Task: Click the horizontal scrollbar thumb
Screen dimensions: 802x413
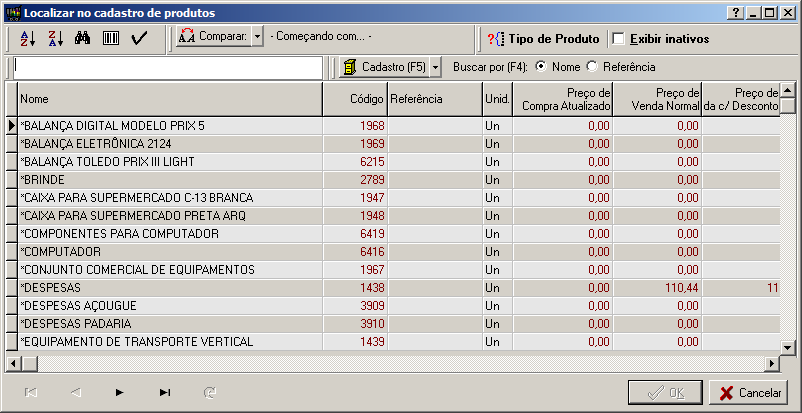Action: tap(29, 363)
